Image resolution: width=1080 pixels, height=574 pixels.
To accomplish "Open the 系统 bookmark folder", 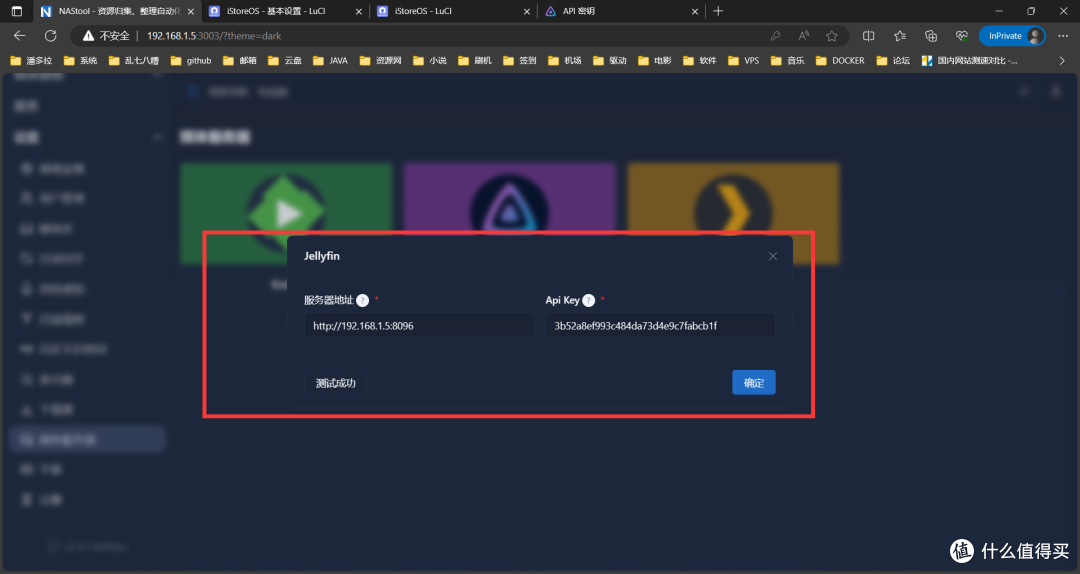I will [x=80, y=61].
